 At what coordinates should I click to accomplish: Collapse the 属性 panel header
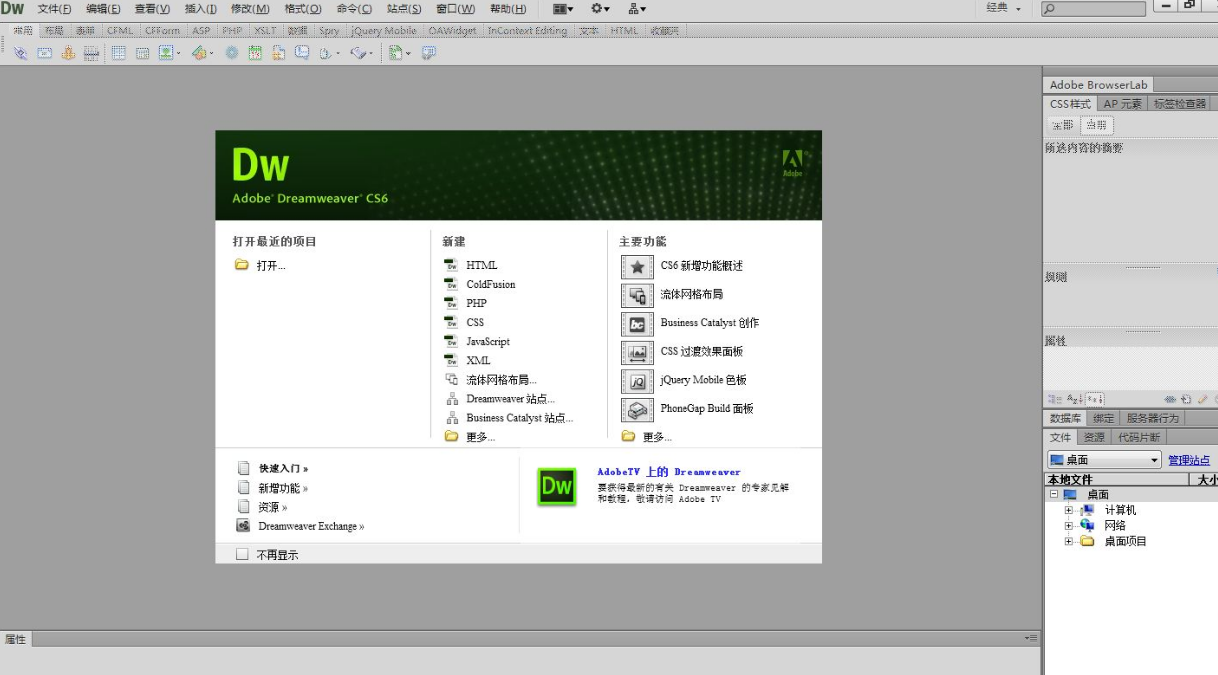click(x=16, y=639)
